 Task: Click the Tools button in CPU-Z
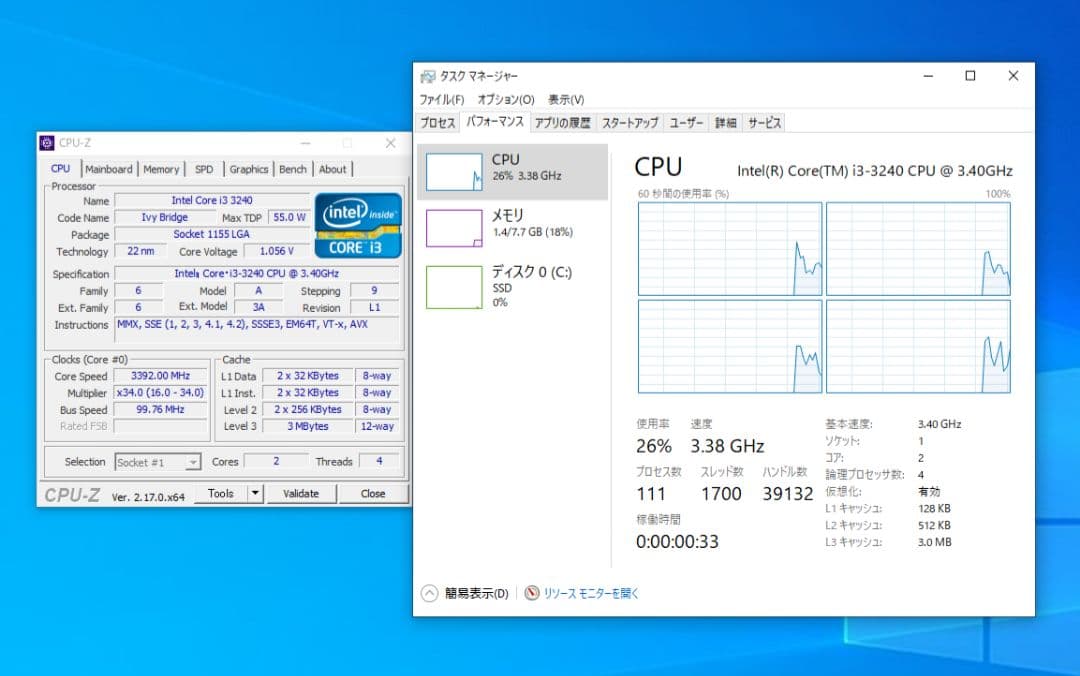pos(221,493)
